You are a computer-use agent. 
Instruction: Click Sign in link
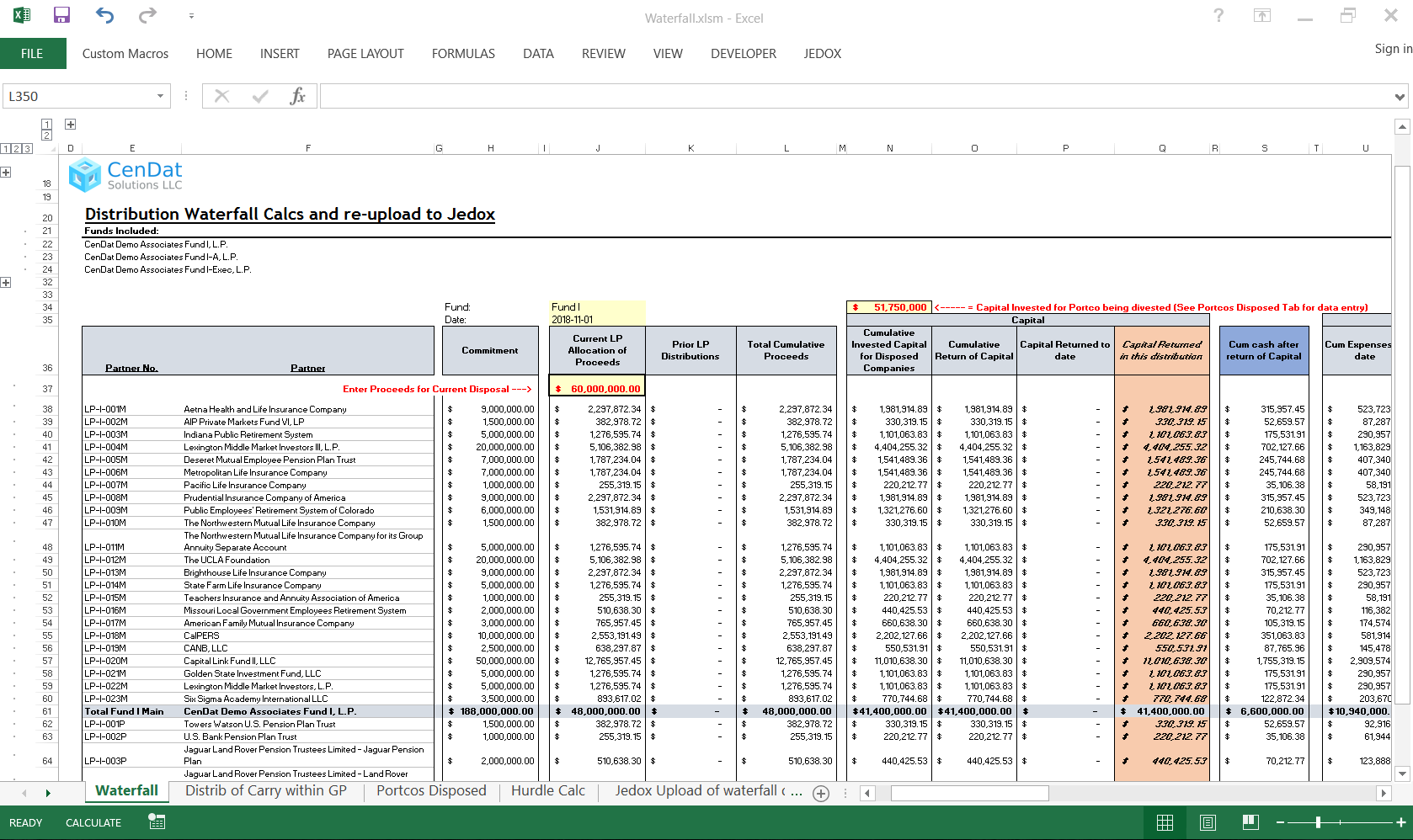click(x=1393, y=49)
